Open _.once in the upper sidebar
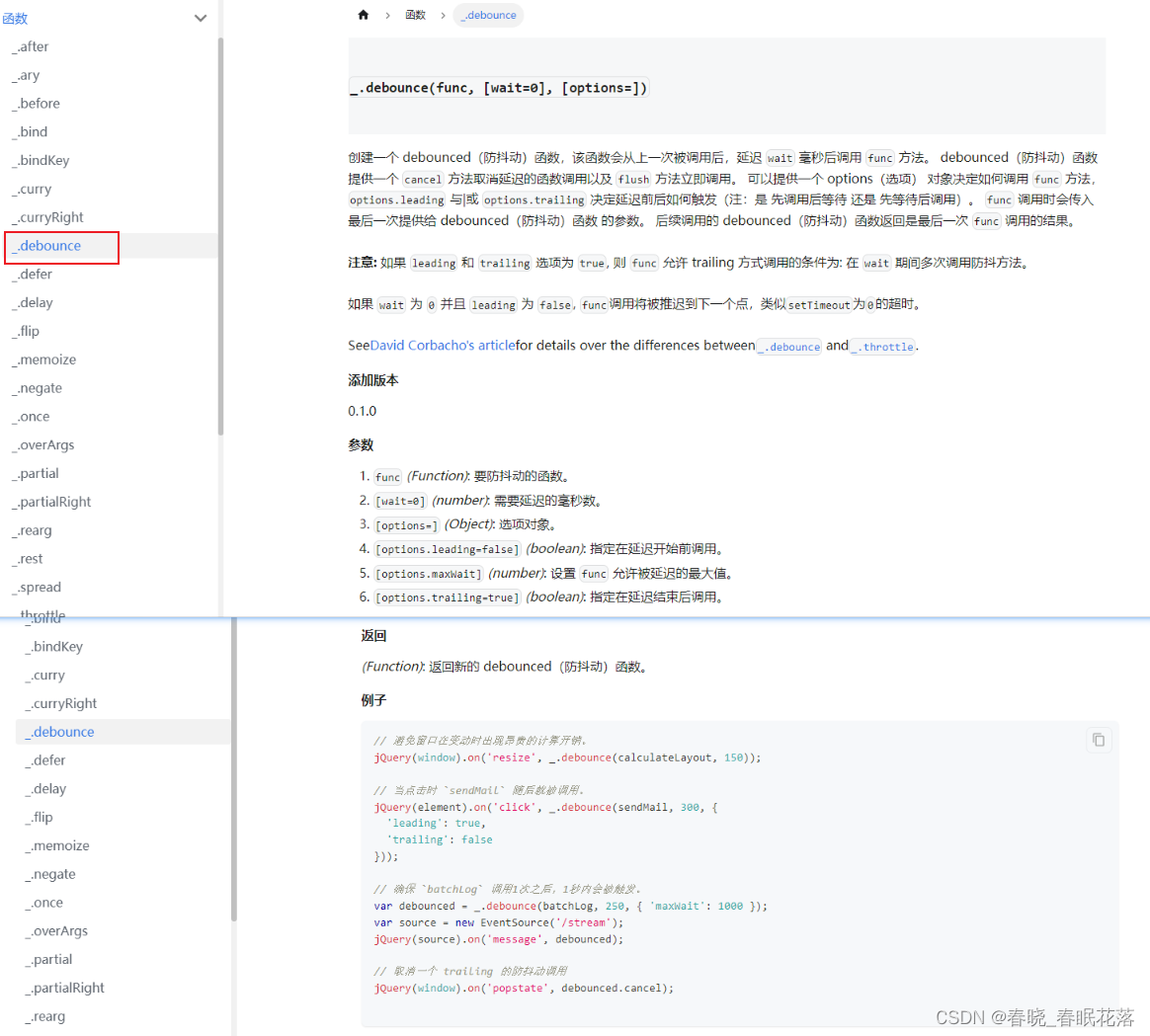 tap(32, 417)
